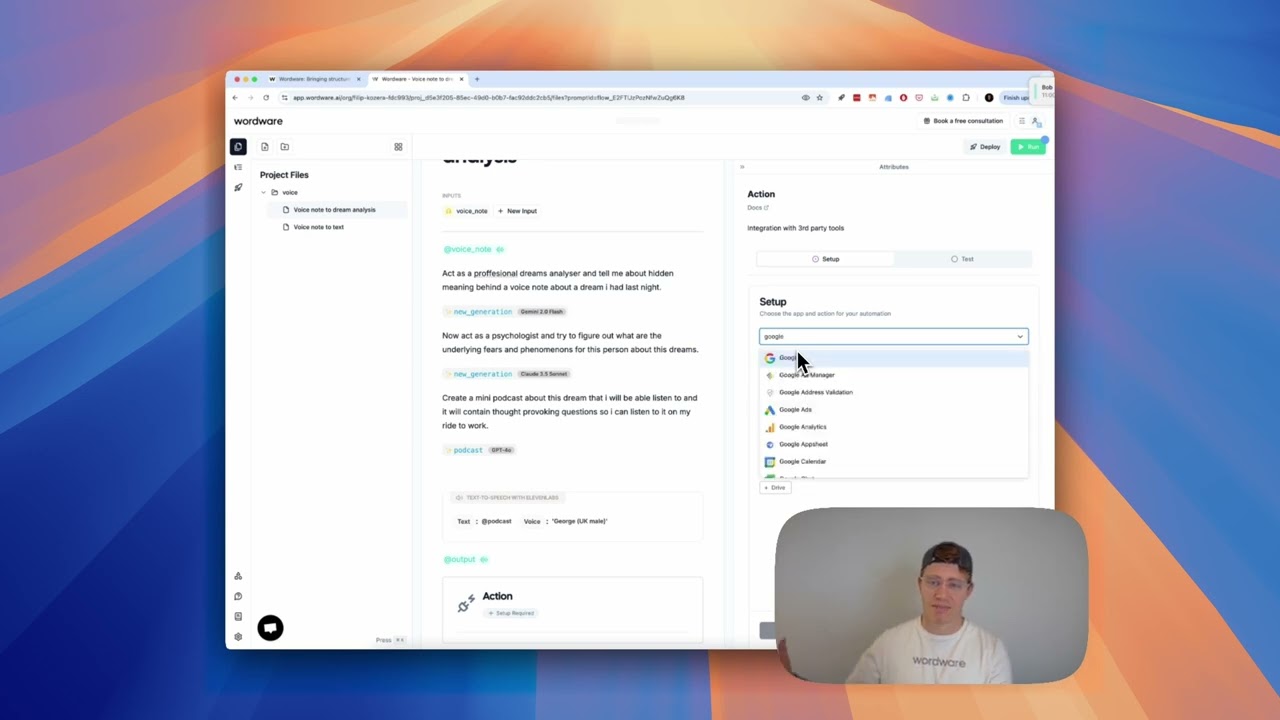The height and width of the screenshot is (720, 1280).
Task: Open the help chat icon in the bottom left rail
Action: (238, 596)
